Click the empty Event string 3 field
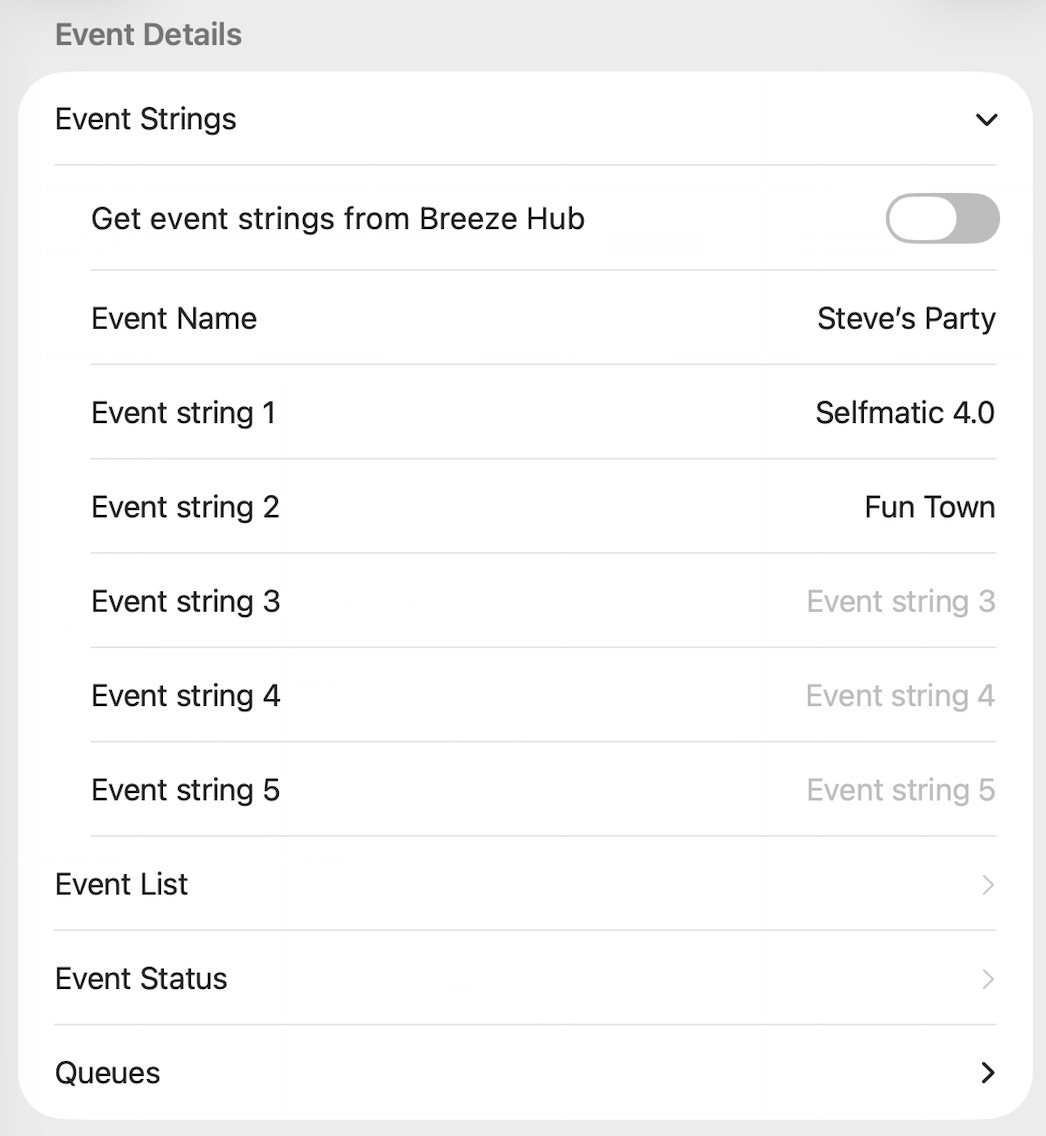 click(900, 602)
